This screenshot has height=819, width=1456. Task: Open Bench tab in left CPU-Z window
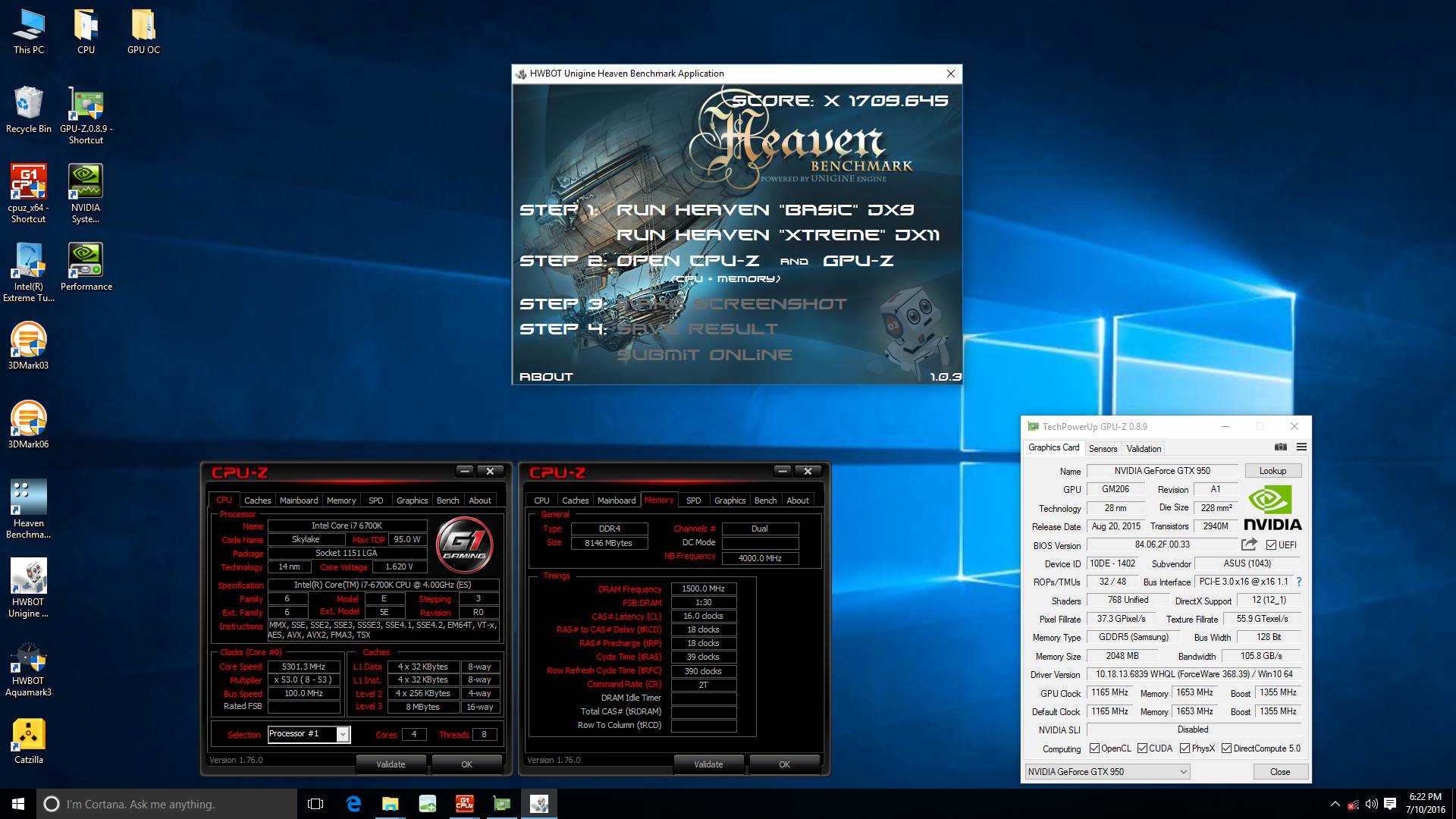[x=447, y=500]
